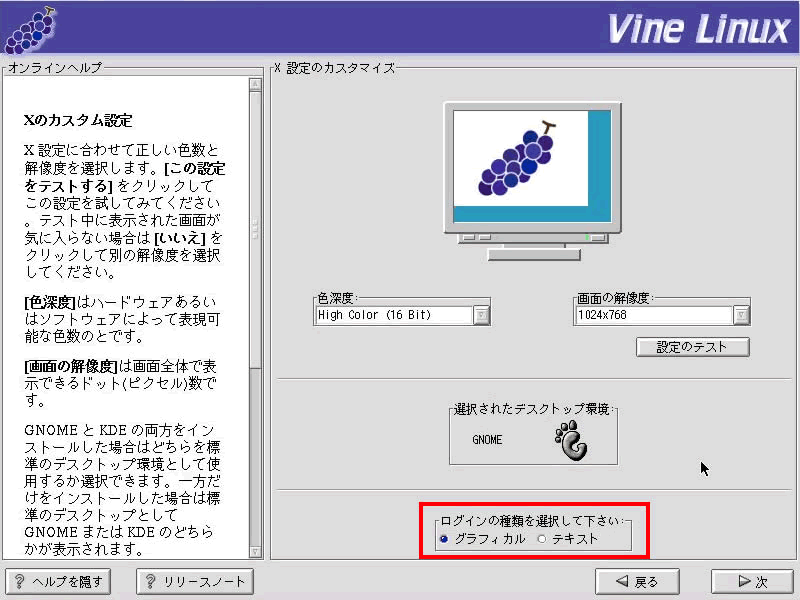Select the テキスト login radio button

(x=542, y=539)
